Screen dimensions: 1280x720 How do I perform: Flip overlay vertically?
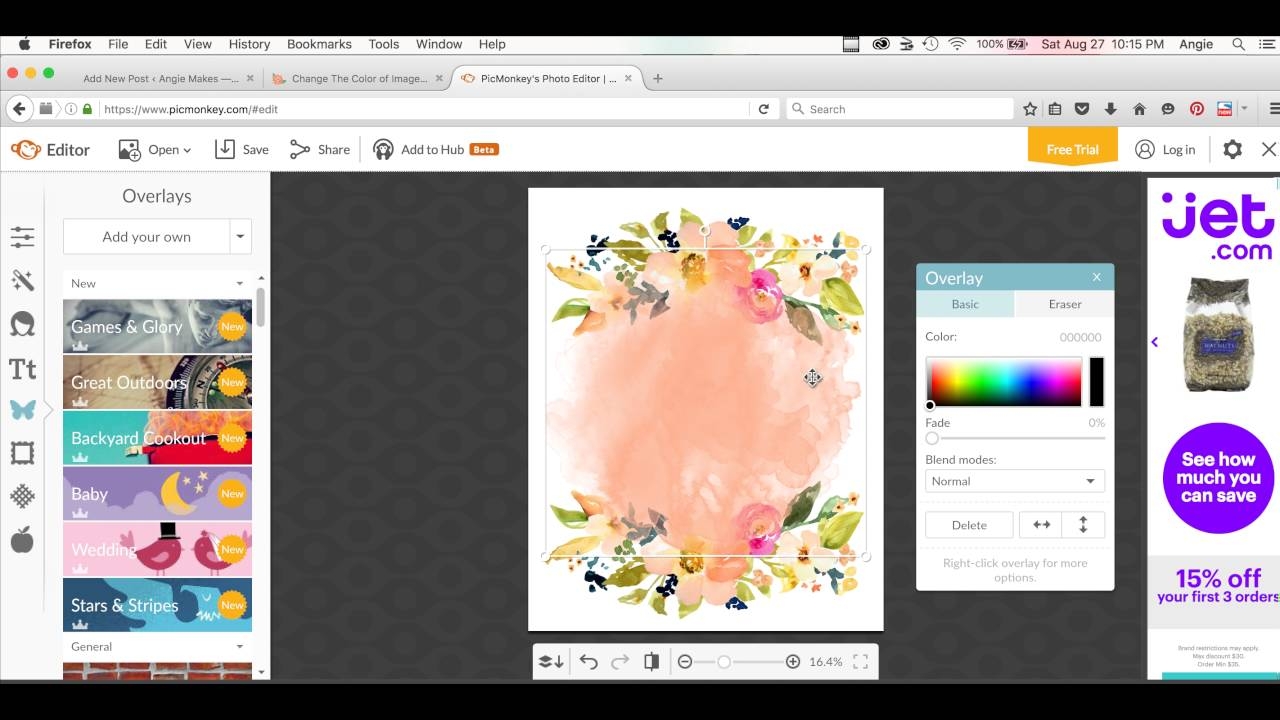tap(1083, 525)
